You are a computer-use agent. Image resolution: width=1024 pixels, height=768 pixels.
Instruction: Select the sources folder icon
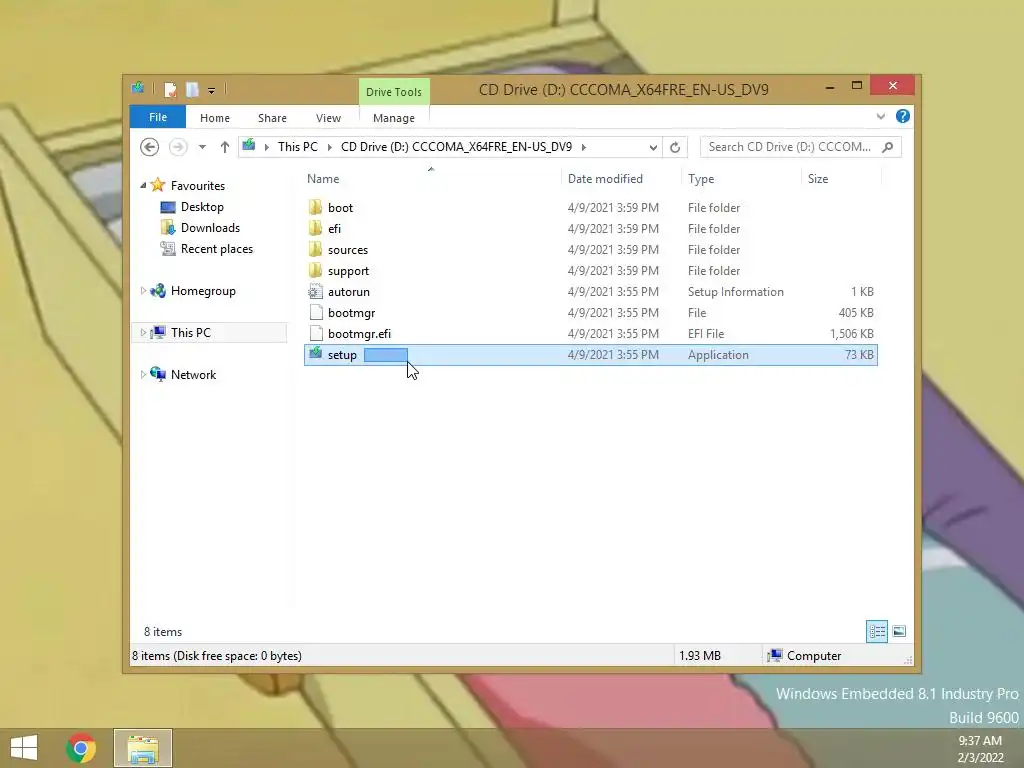[x=315, y=249]
